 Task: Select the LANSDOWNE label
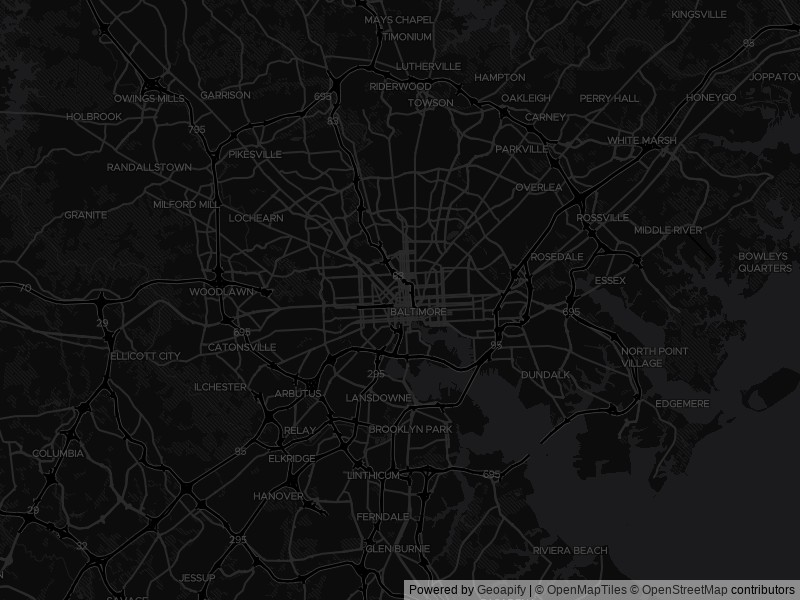coord(378,398)
